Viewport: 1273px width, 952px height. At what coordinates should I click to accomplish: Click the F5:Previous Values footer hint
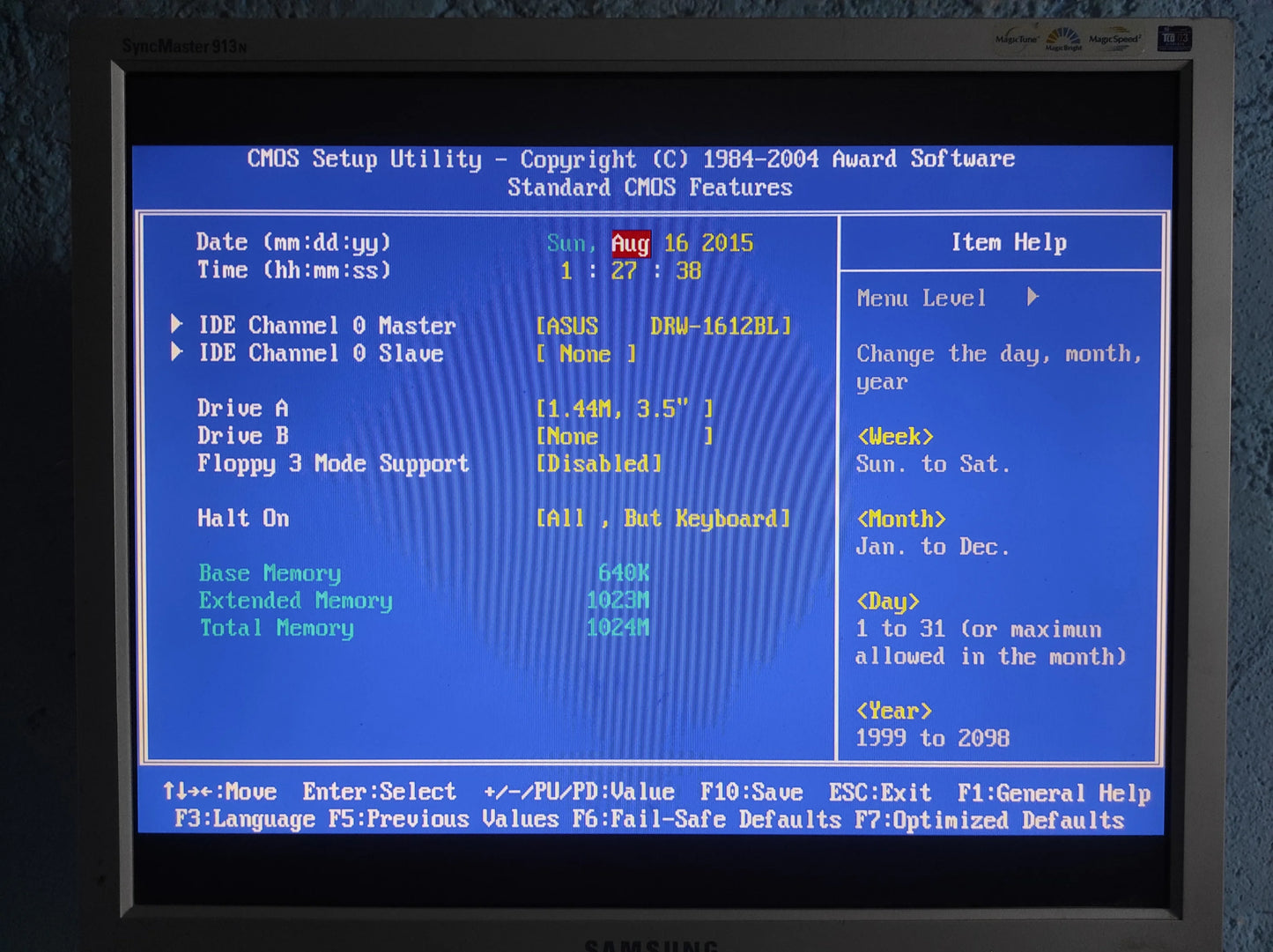[x=444, y=820]
